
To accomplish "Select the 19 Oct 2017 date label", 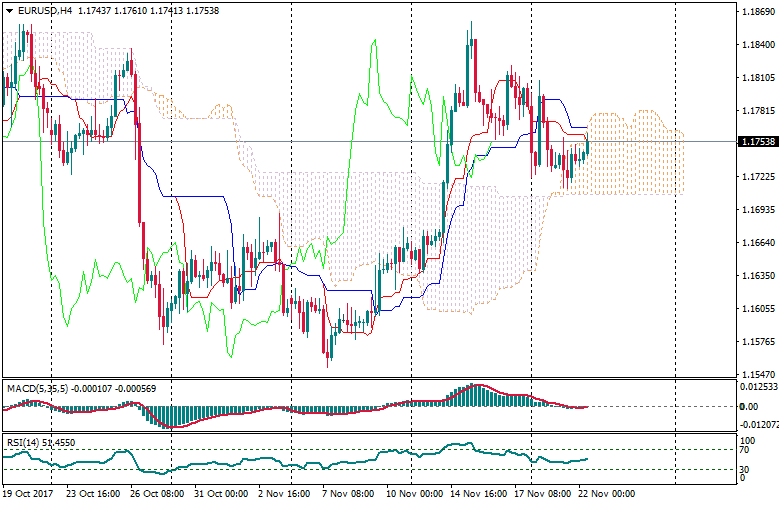I will pos(27,493).
